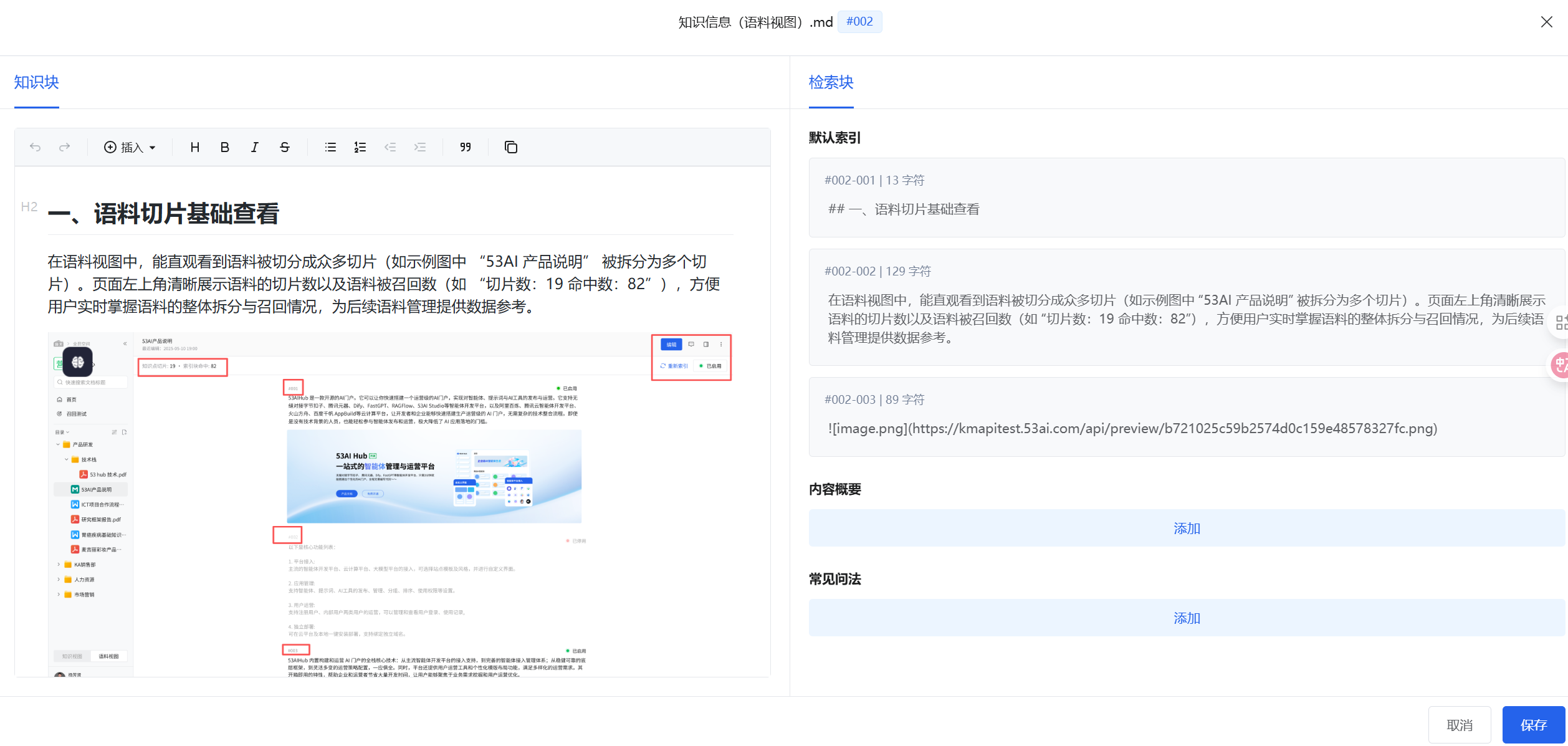Switch to the 知识块 tab
Viewport: 1568px width, 746px height.
tap(36, 82)
